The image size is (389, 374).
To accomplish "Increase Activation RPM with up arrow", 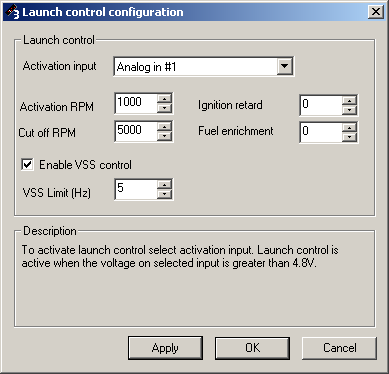I will point(164,99).
